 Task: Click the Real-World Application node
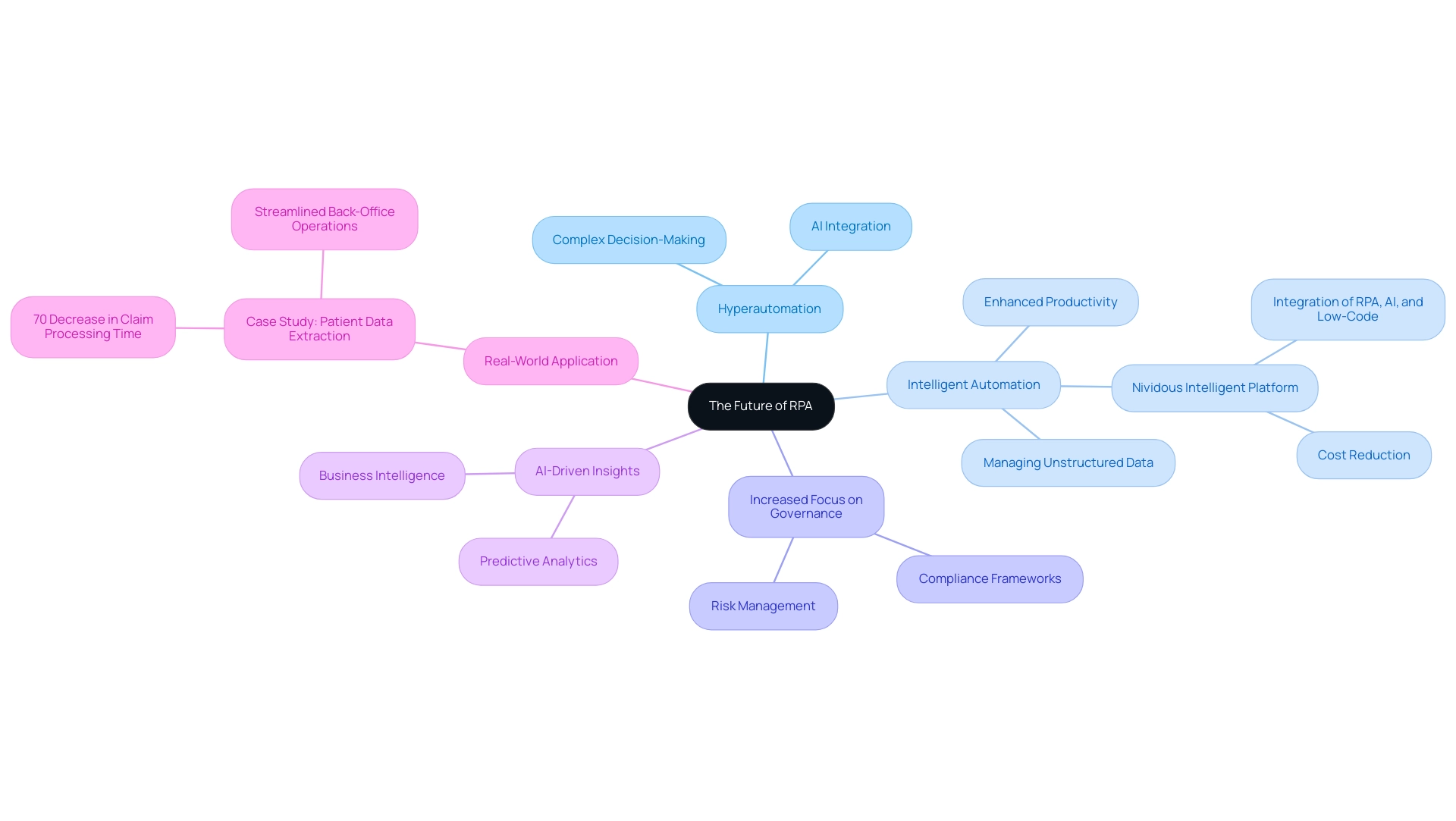point(551,360)
